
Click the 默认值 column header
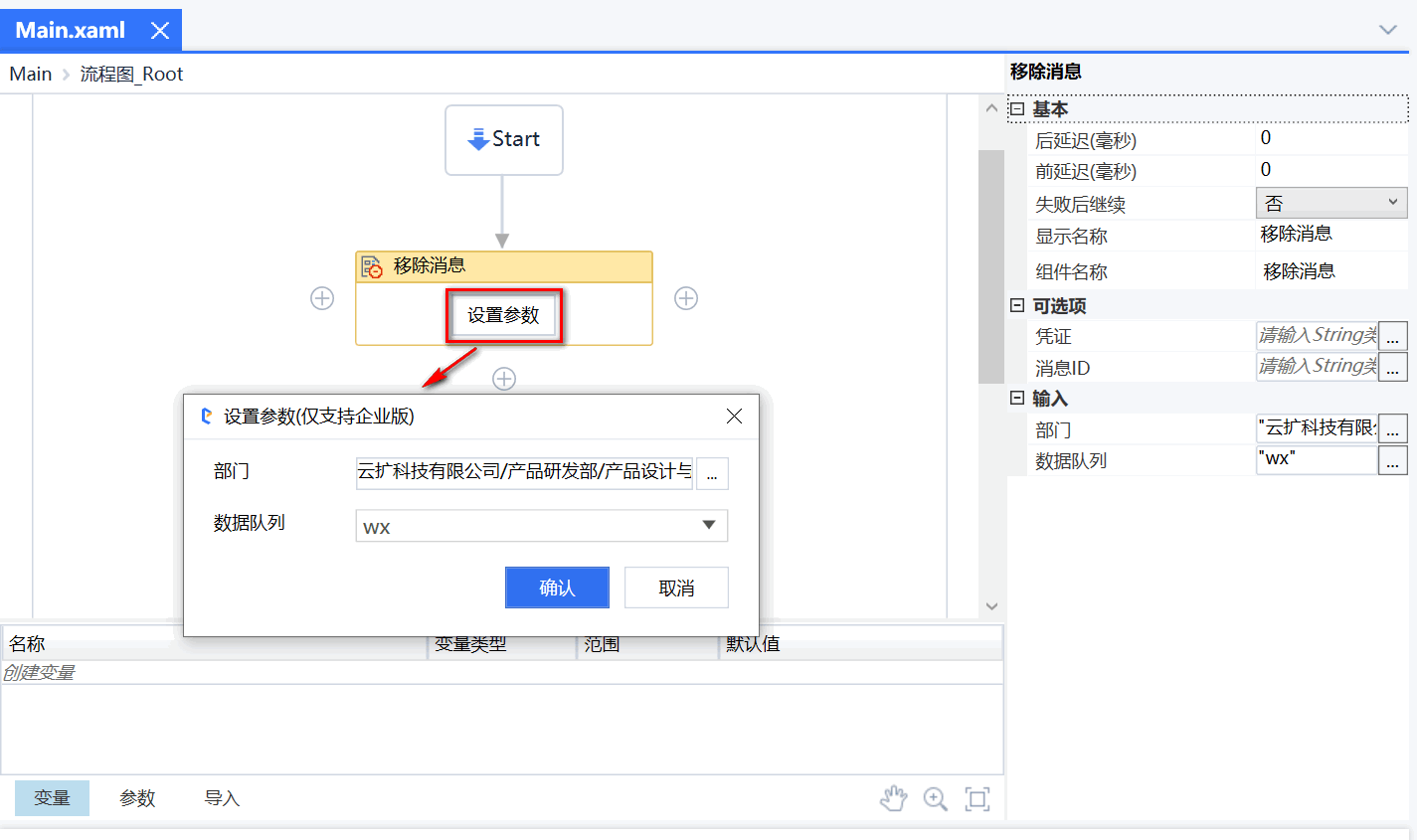(860, 644)
